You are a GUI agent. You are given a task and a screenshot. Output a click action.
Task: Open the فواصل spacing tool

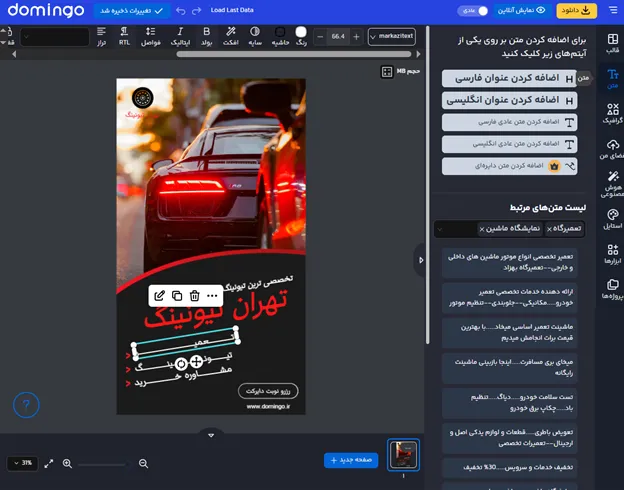[150, 36]
